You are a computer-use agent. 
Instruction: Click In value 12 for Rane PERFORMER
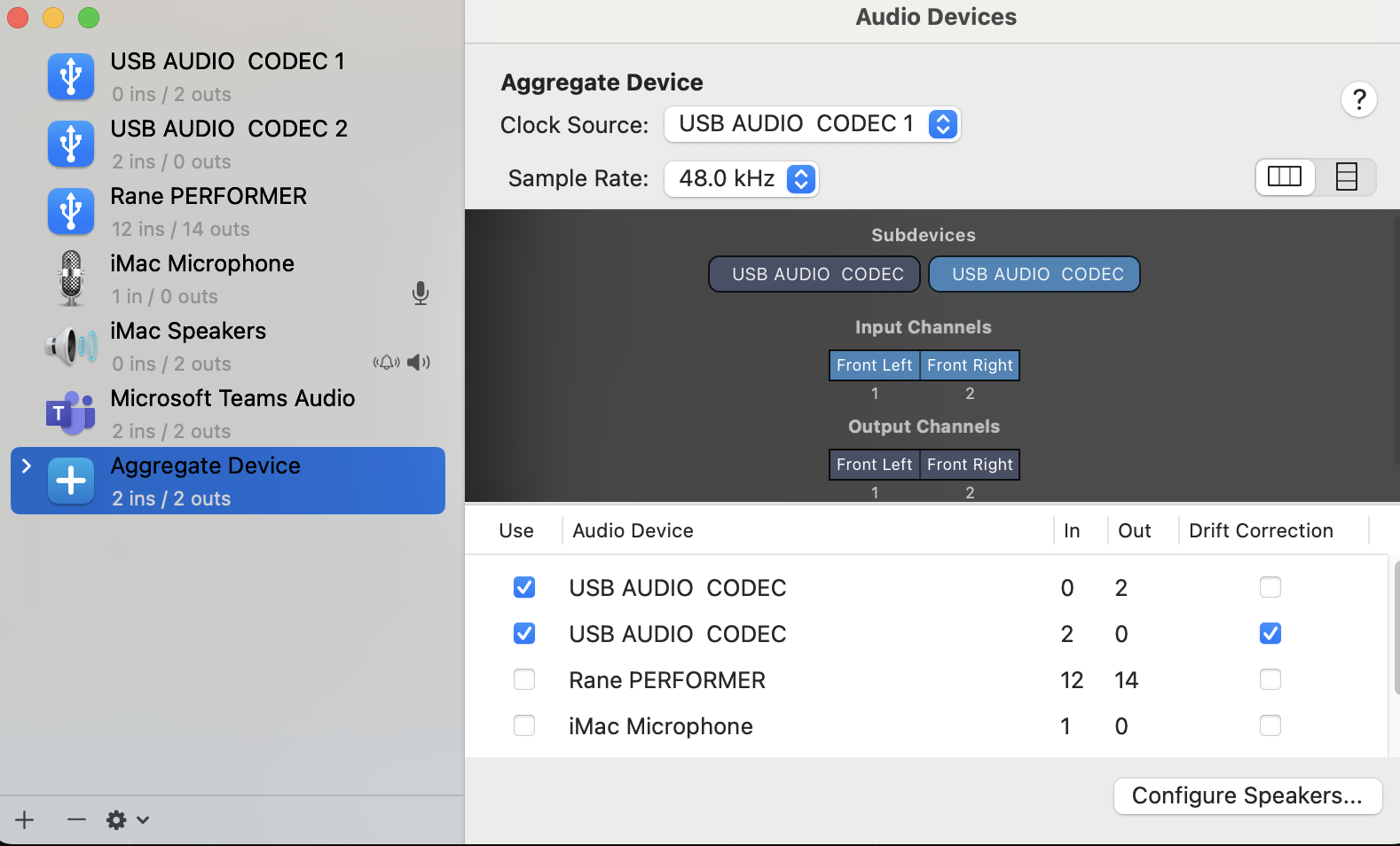pos(1072,680)
